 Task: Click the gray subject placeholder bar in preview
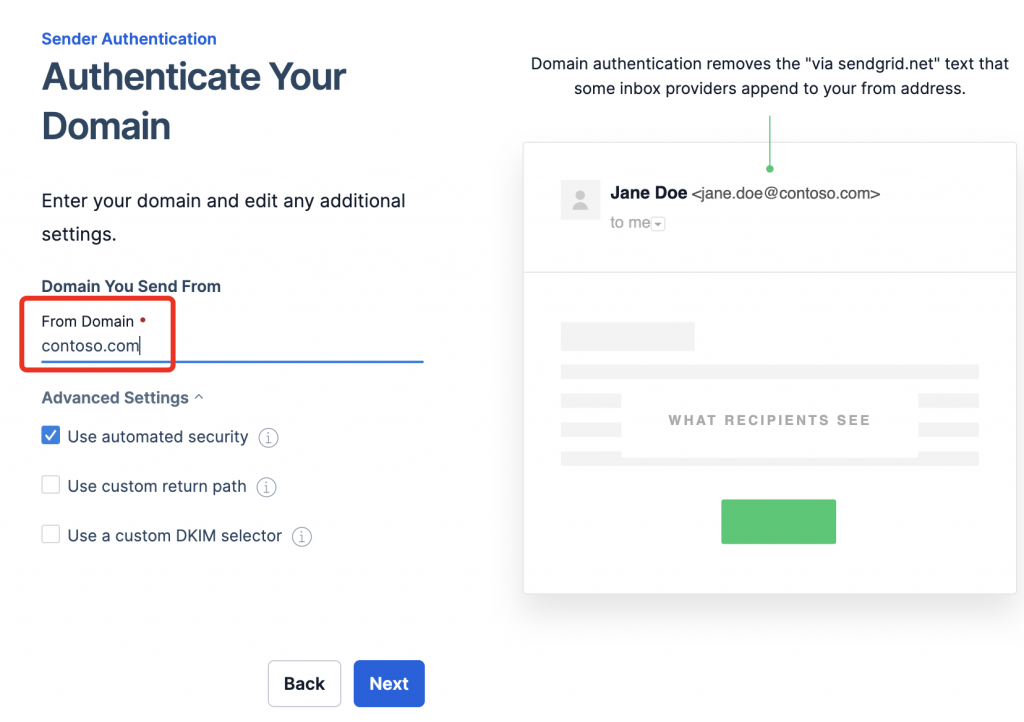coord(627,337)
